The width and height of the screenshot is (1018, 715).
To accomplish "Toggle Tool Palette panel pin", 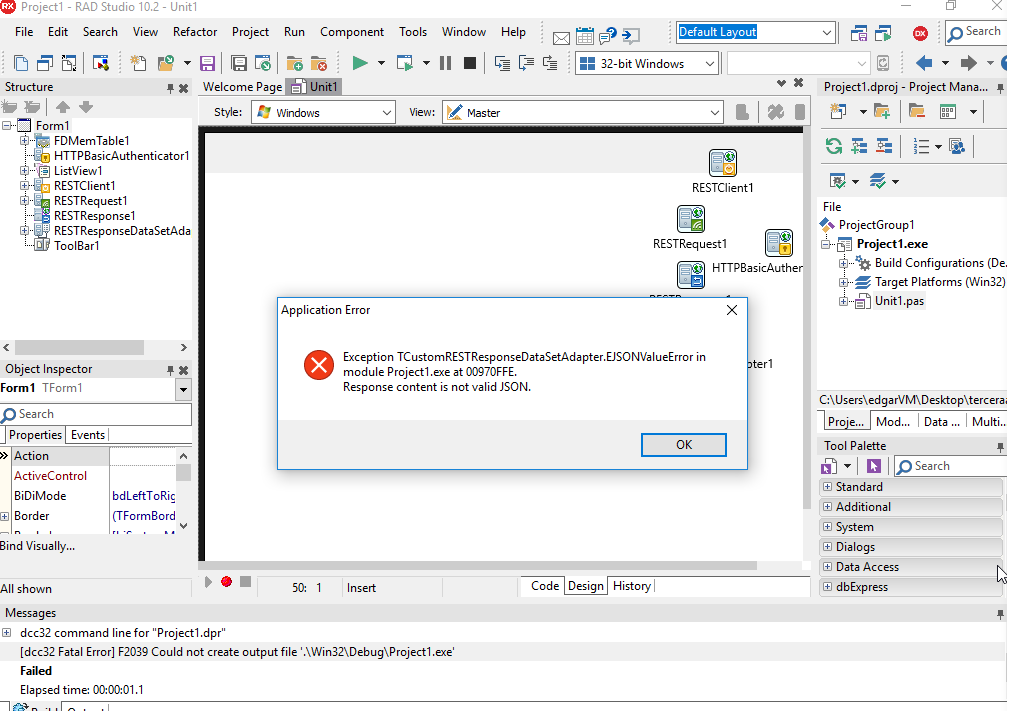I will pyautogui.click(x=1000, y=447).
